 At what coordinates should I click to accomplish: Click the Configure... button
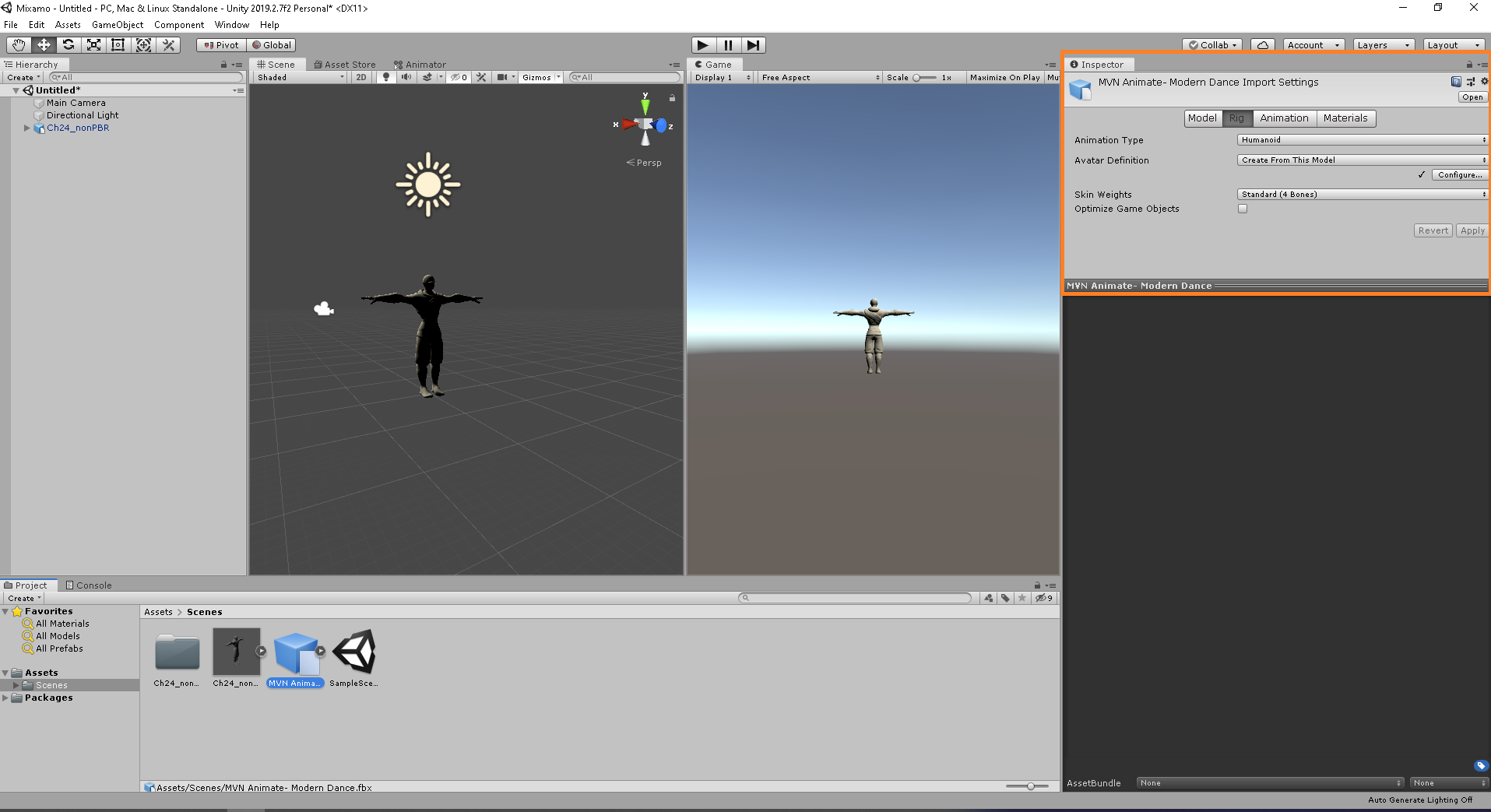pyautogui.click(x=1459, y=175)
